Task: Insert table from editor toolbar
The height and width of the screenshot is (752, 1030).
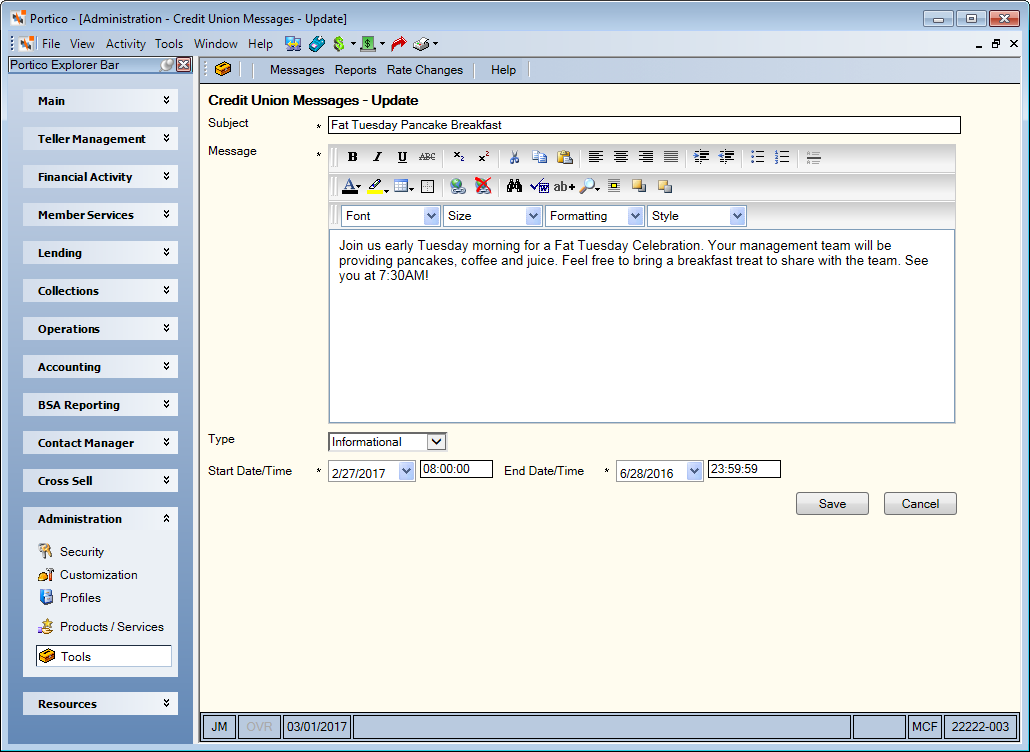Action: point(403,187)
